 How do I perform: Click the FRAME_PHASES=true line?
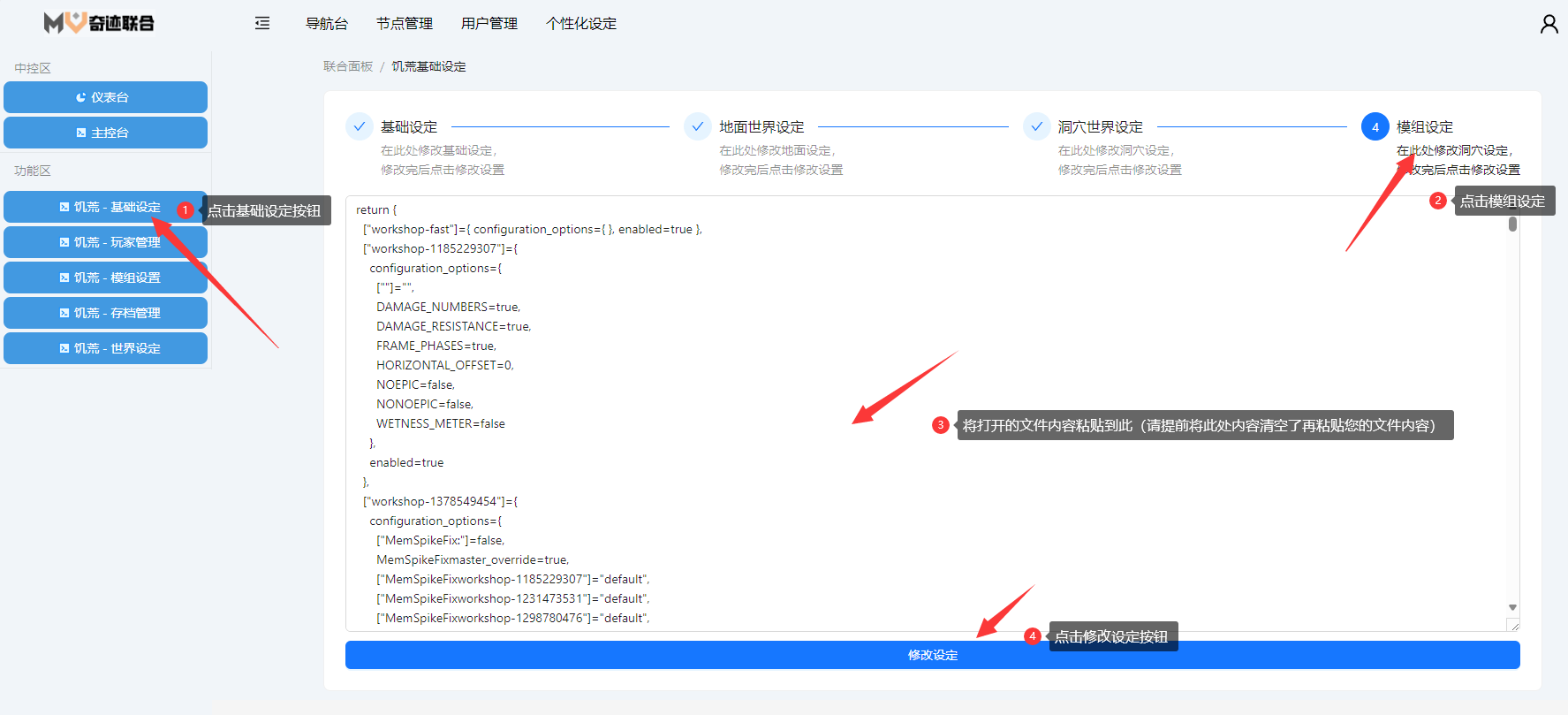coord(436,346)
